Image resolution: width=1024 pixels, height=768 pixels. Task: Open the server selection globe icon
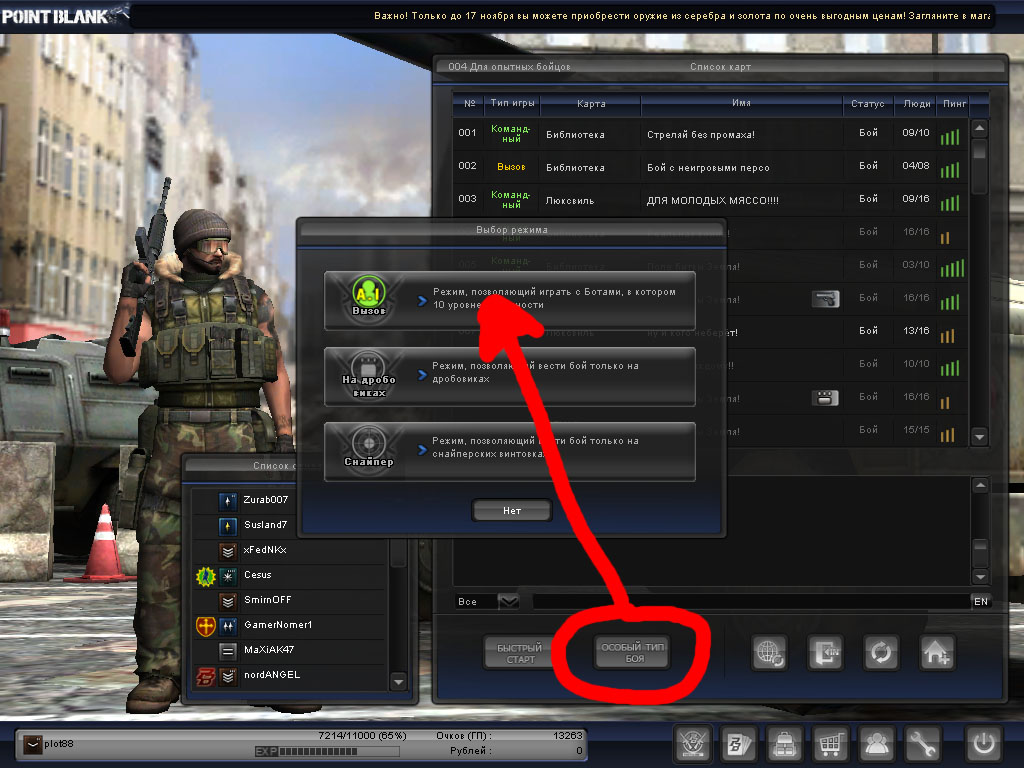click(769, 652)
